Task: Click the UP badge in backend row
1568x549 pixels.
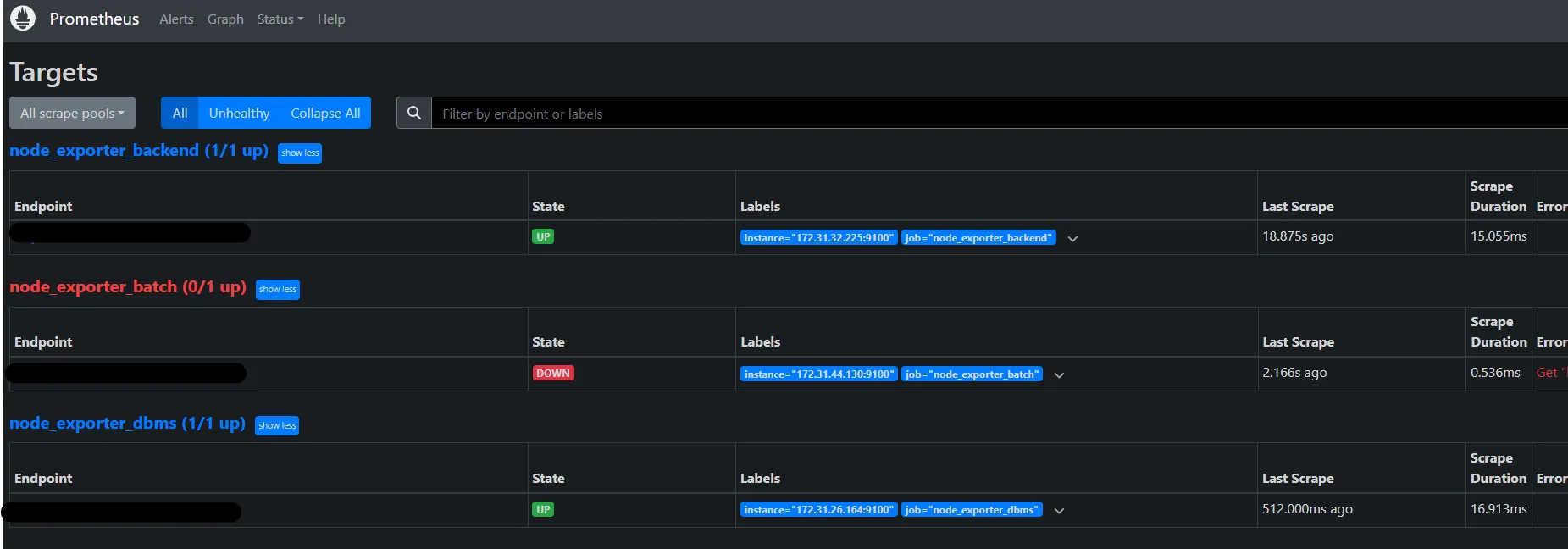Action: point(543,237)
